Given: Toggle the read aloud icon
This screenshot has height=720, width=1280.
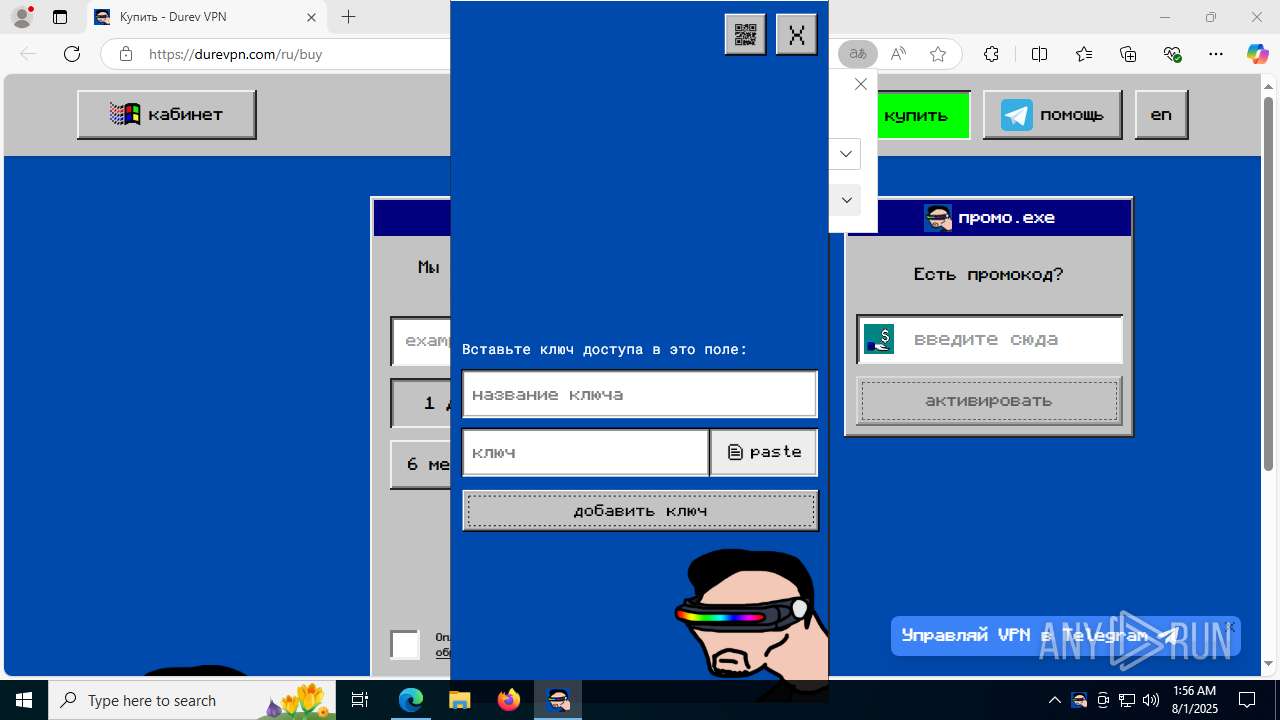Looking at the screenshot, I should click(x=898, y=54).
